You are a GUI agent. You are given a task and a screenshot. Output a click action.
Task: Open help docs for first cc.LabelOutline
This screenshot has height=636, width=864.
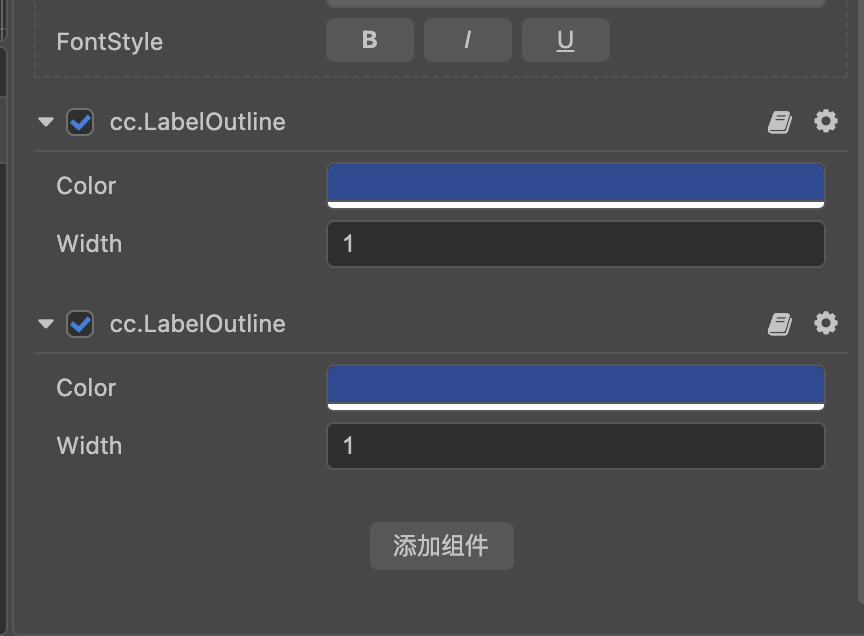tap(780, 122)
